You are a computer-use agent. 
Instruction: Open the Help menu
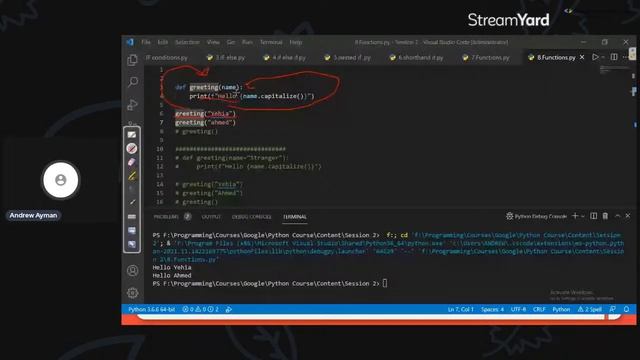coord(296,42)
